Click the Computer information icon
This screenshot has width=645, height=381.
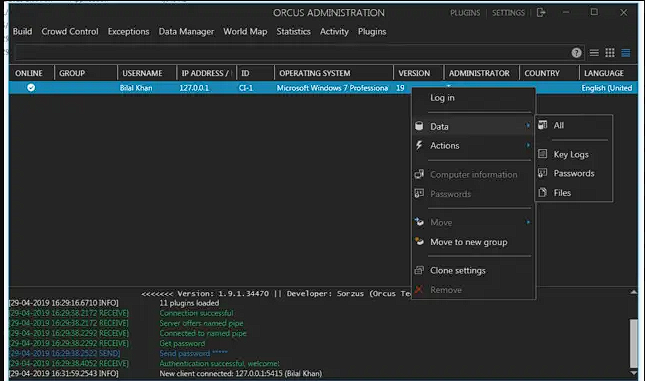click(419, 174)
